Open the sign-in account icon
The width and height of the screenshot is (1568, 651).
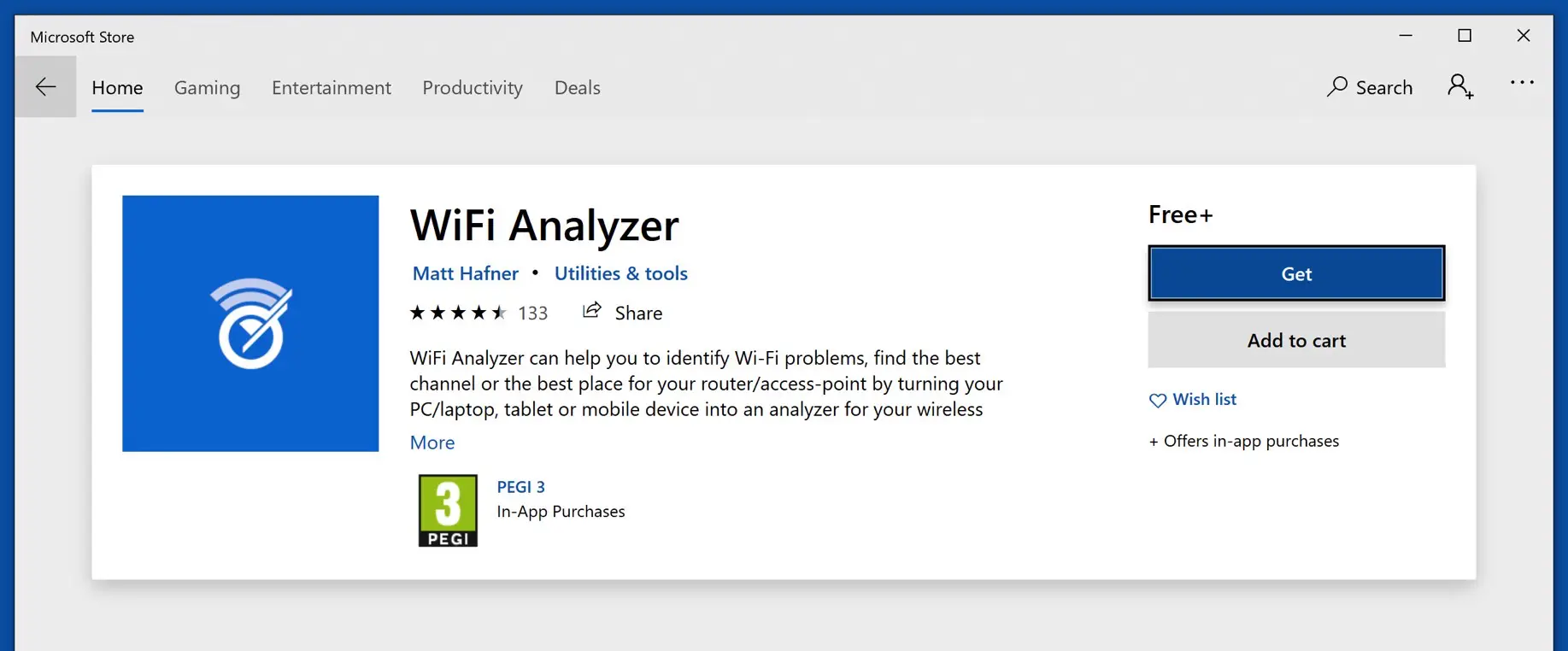pos(1460,86)
